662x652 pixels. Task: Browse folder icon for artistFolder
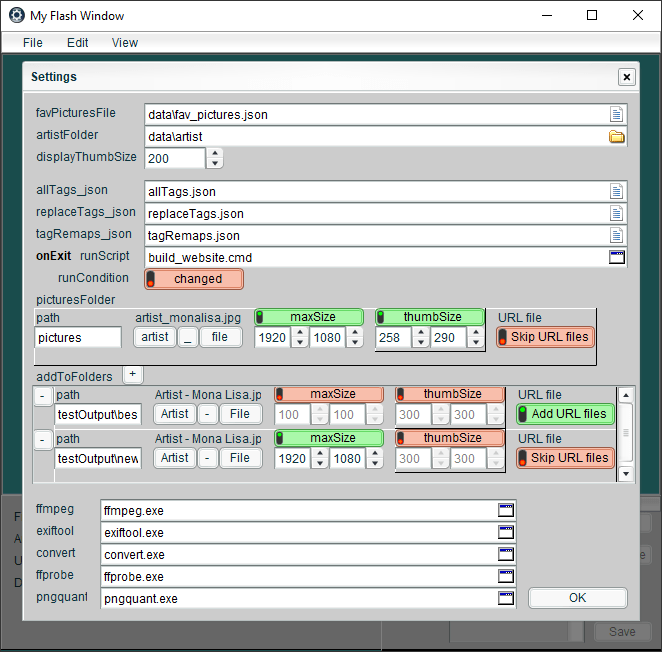[617, 136]
